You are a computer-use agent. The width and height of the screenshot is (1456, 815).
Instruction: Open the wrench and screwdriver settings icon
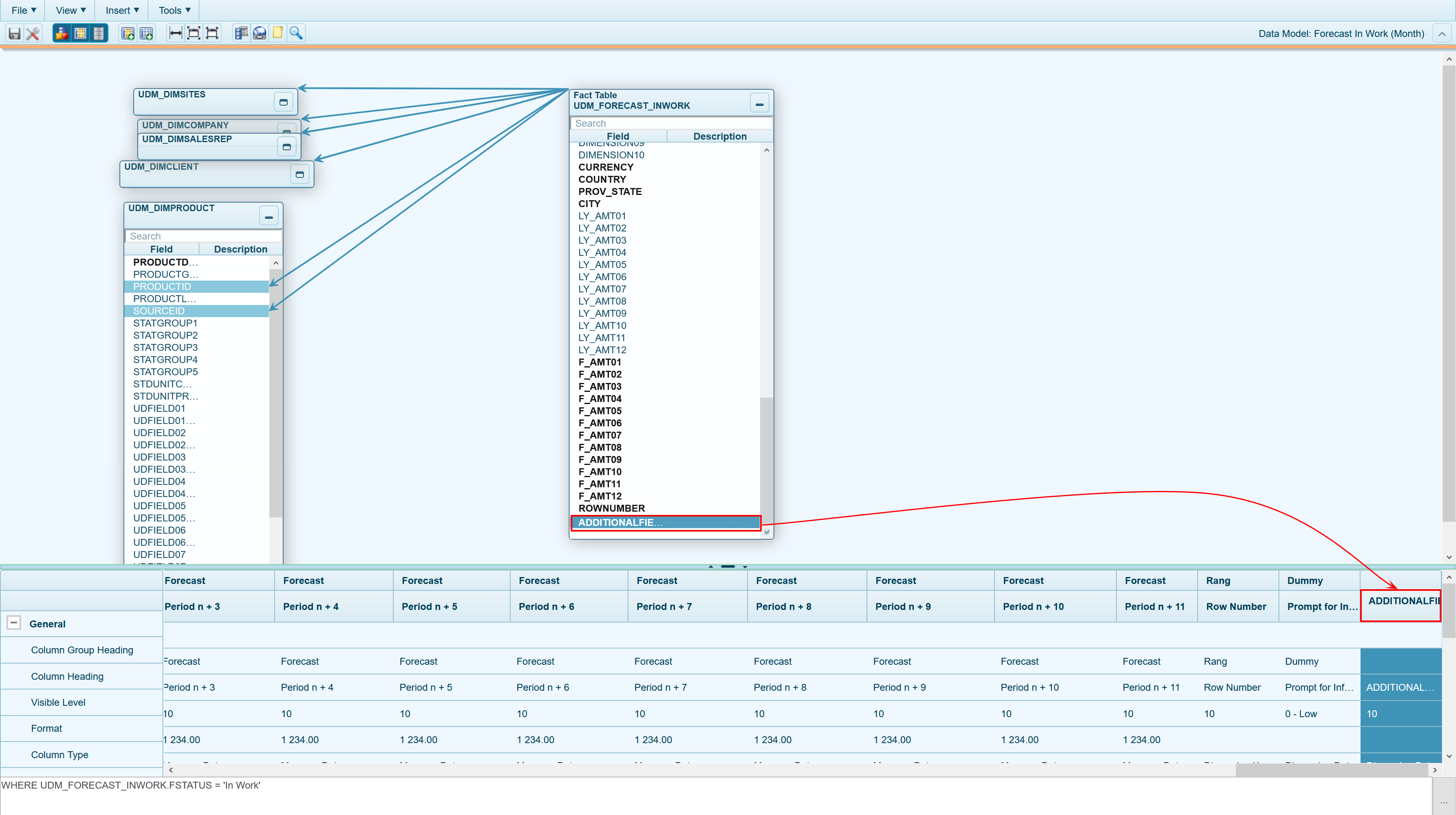point(33,33)
